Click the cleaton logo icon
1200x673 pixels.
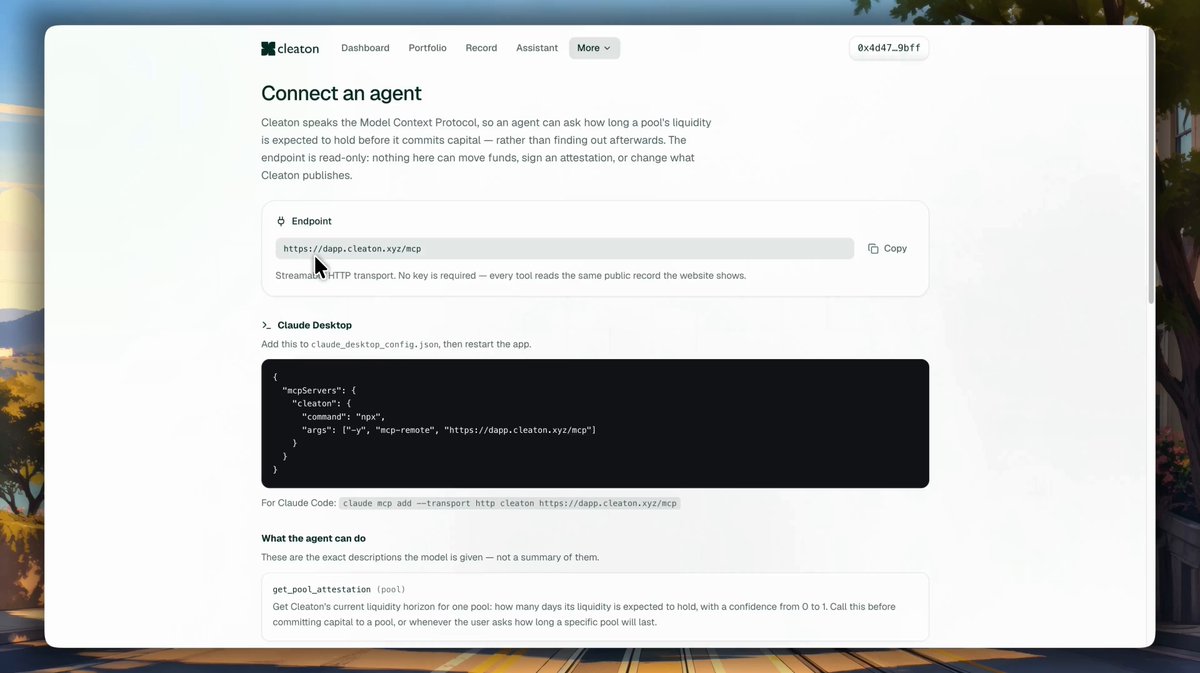point(268,48)
